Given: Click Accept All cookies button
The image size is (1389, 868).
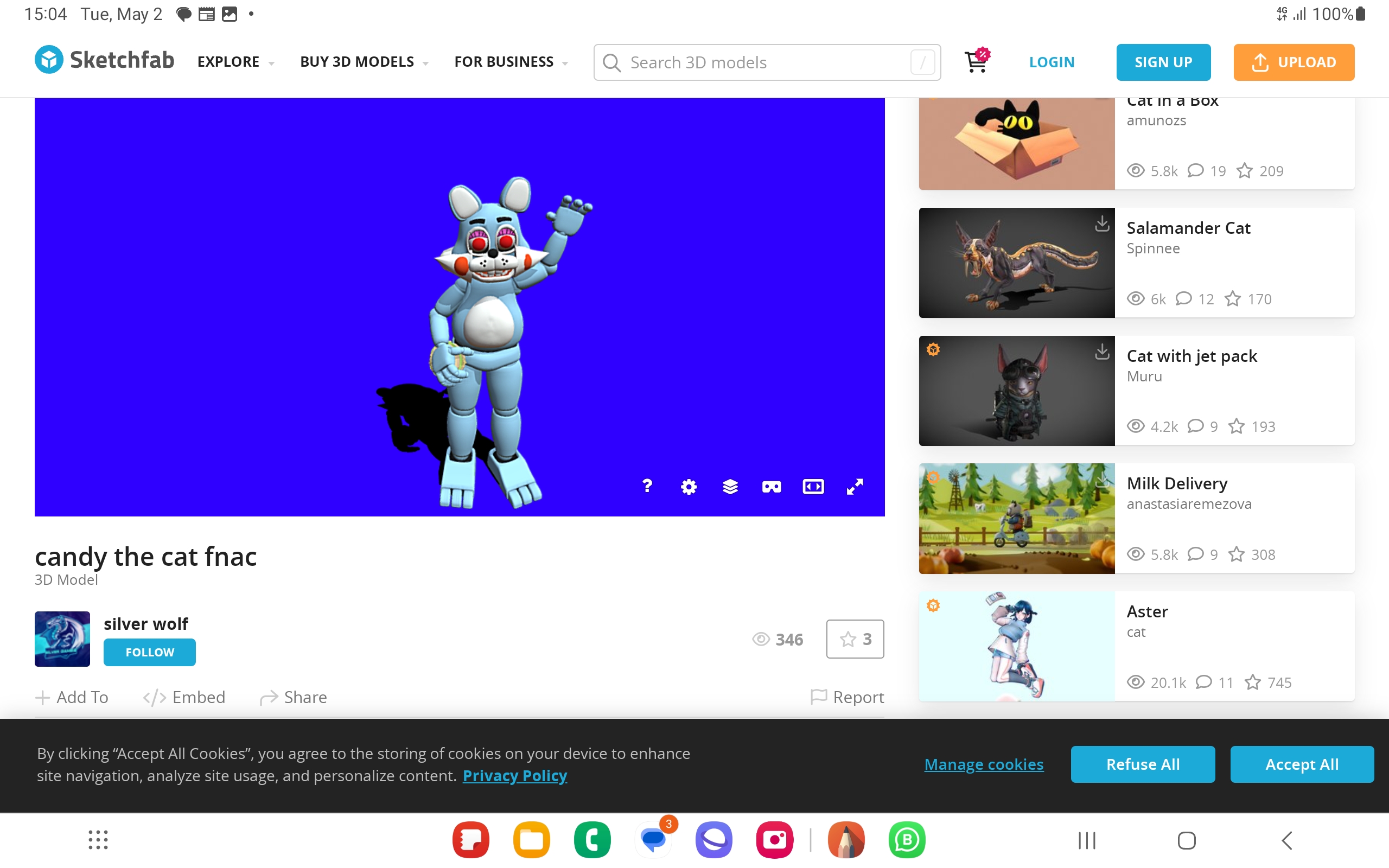Looking at the screenshot, I should pos(1301,764).
